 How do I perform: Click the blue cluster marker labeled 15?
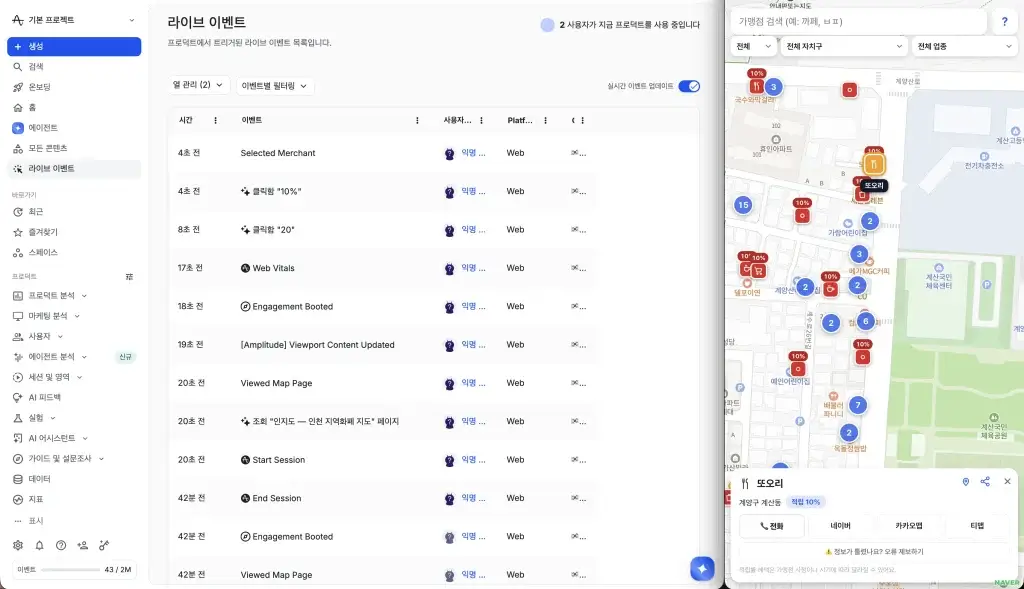pos(743,205)
